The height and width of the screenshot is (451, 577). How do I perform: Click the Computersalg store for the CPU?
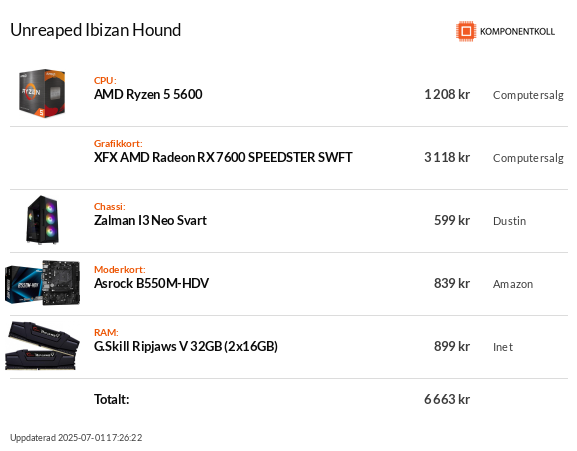(528, 95)
